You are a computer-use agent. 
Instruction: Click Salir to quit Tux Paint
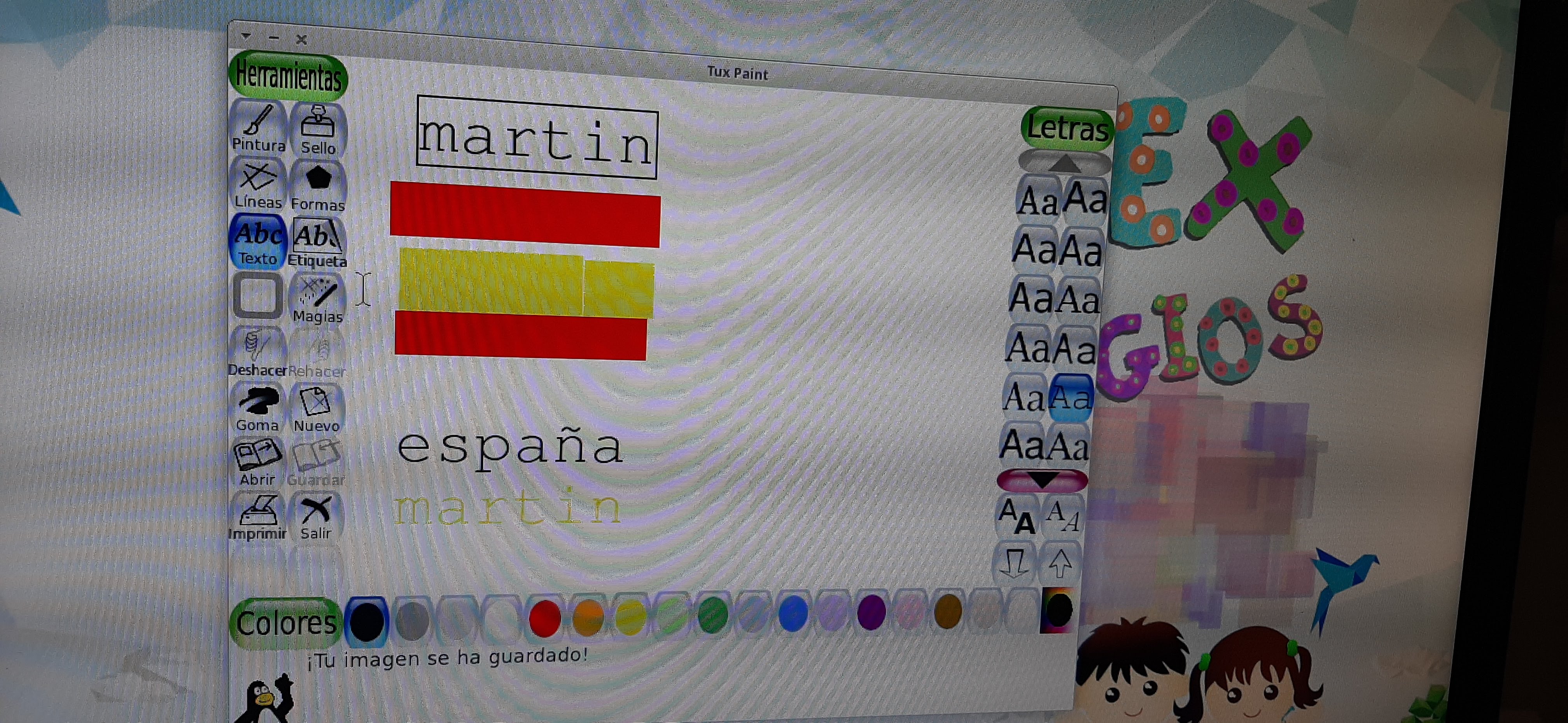[316, 517]
